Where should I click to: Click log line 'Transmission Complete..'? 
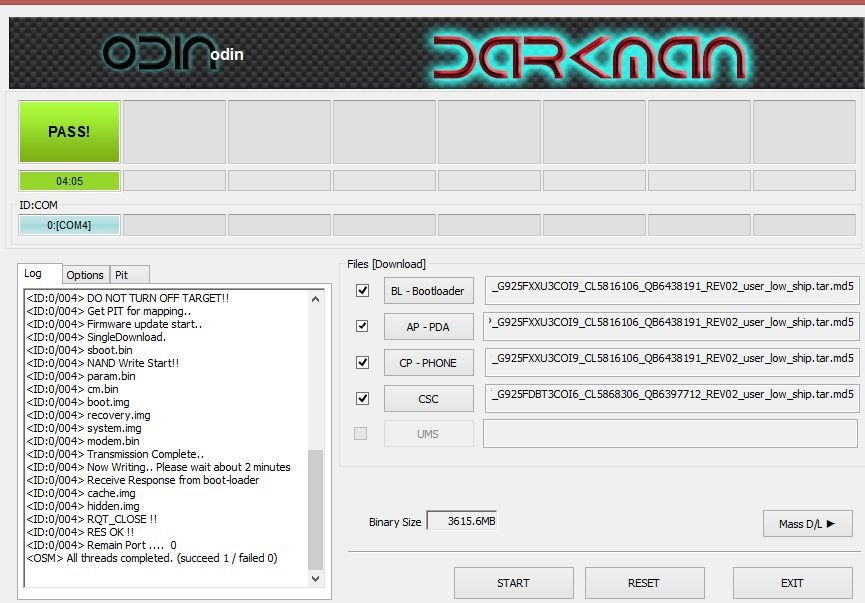pyautogui.click(x=115, y=454)
